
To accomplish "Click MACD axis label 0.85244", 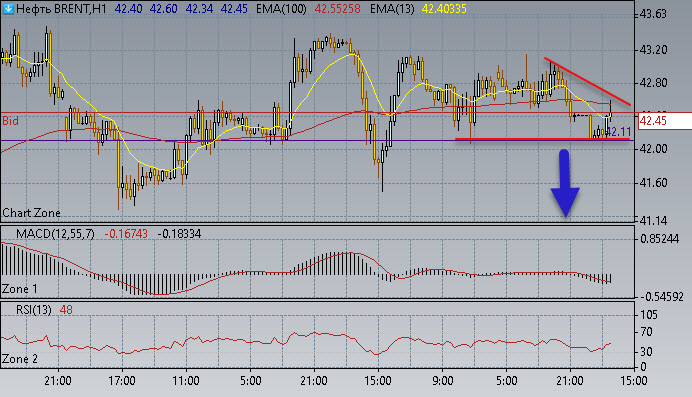I will click(659, 239).
